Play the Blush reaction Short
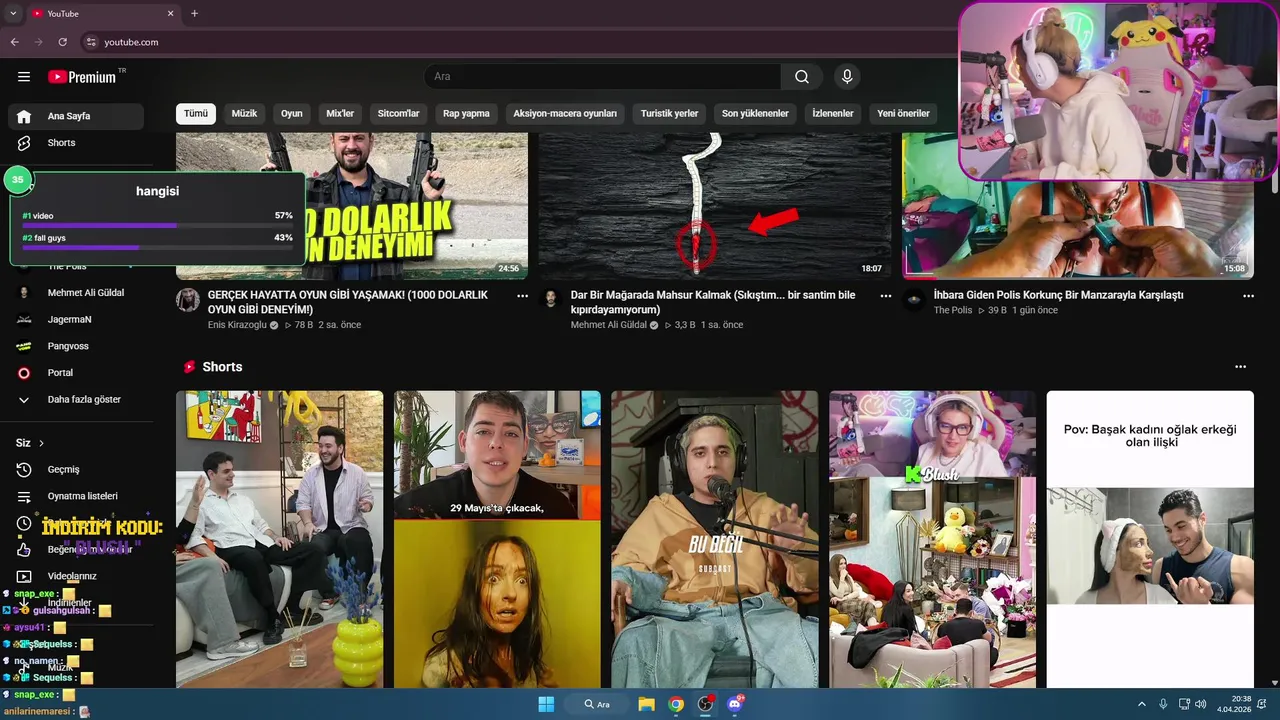Screen dimensions: 1280x720 pyautogui.click(x=932, y=538)
